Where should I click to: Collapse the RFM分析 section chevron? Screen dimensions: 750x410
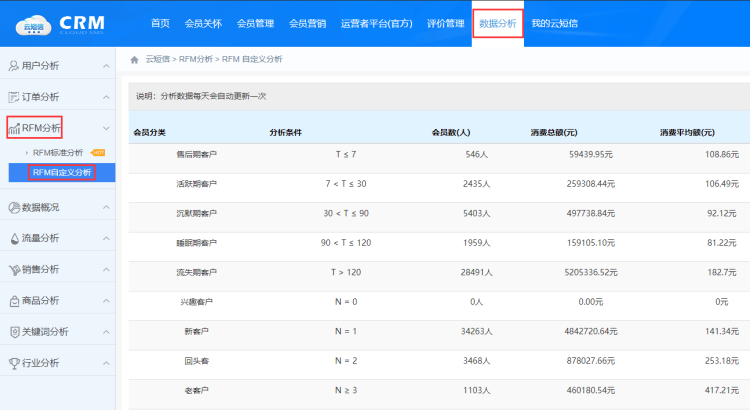[x=106, y=128]
